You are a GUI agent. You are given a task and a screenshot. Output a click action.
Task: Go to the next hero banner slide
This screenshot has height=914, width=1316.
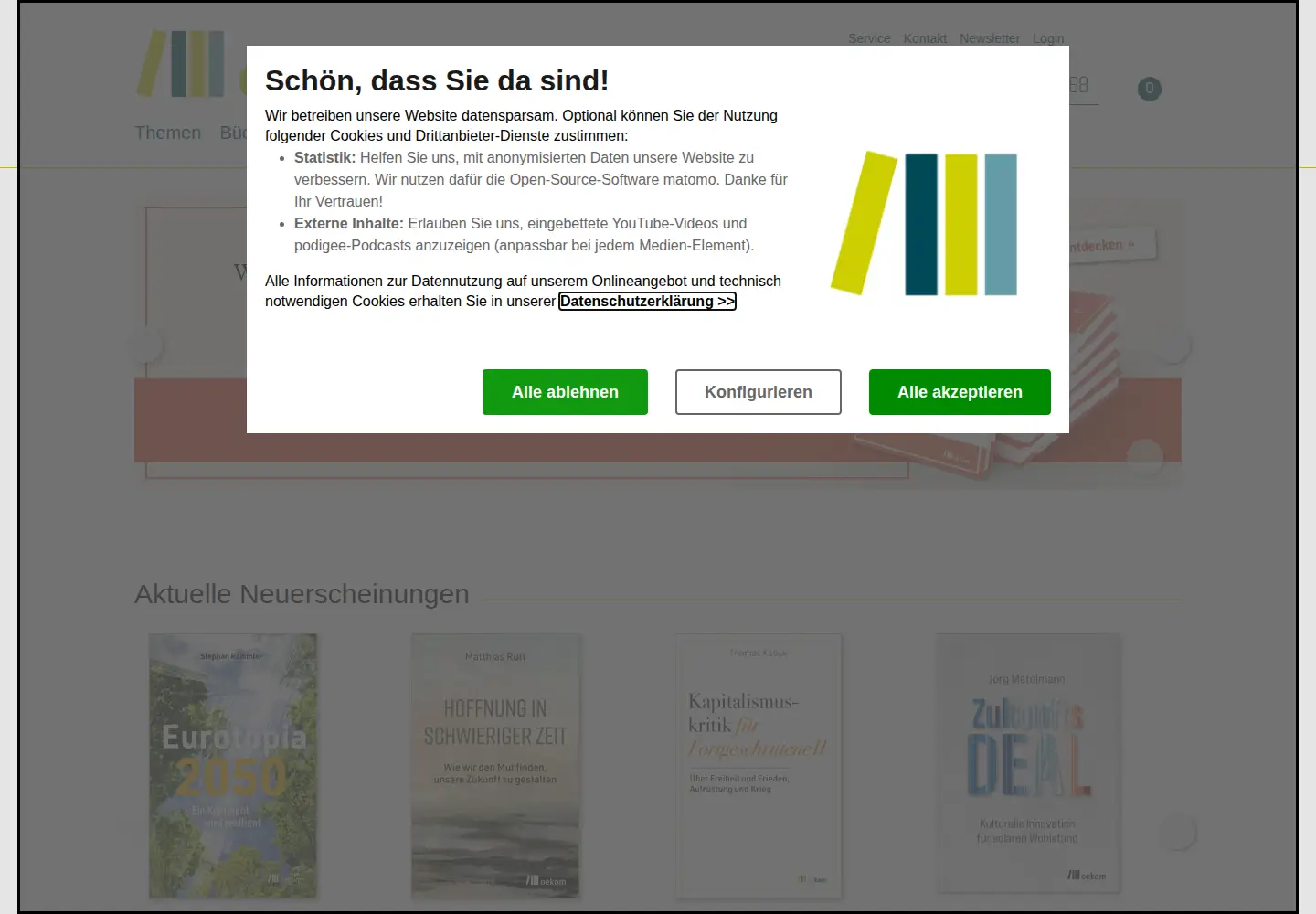click(1173, 345)
